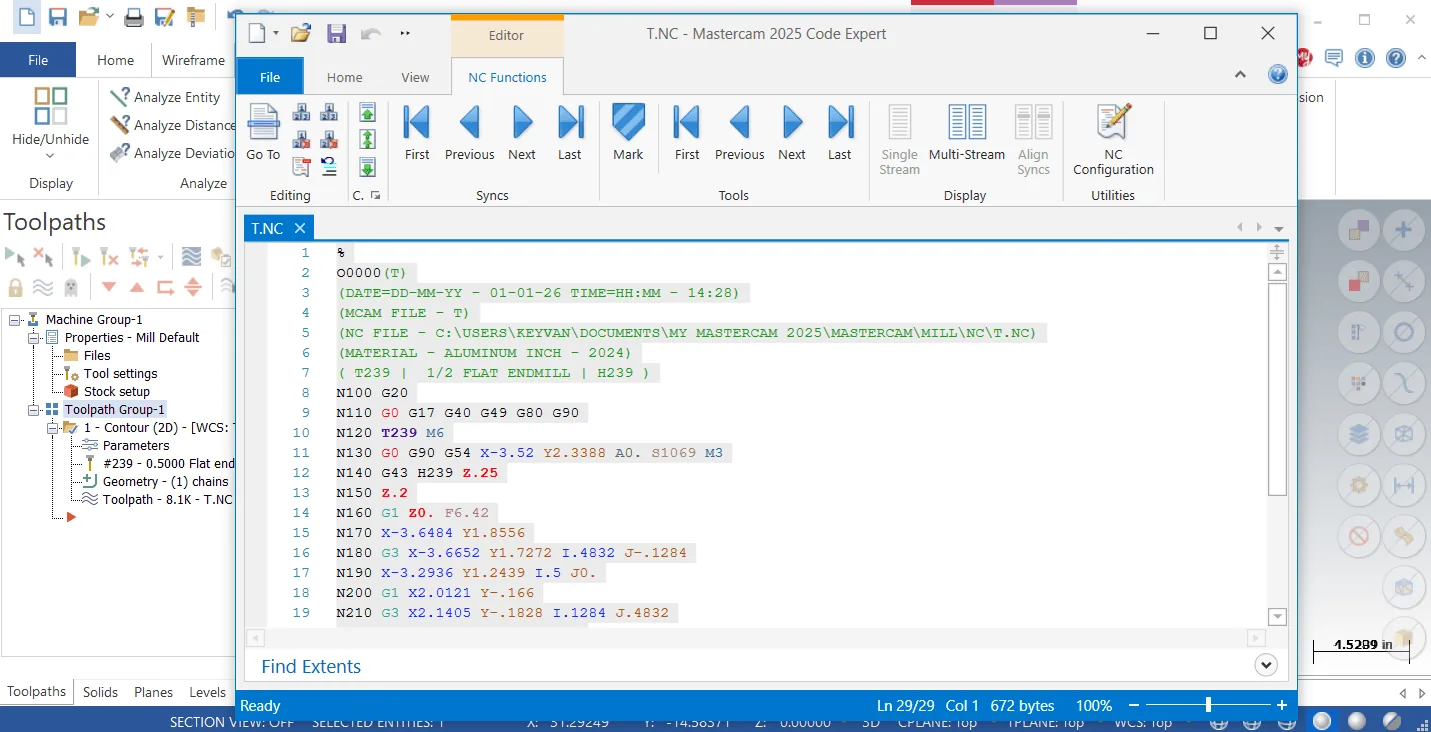This screenshot has height=732, width=1431.
Task: Close the T.NC document tab
Action: [299, 228]
